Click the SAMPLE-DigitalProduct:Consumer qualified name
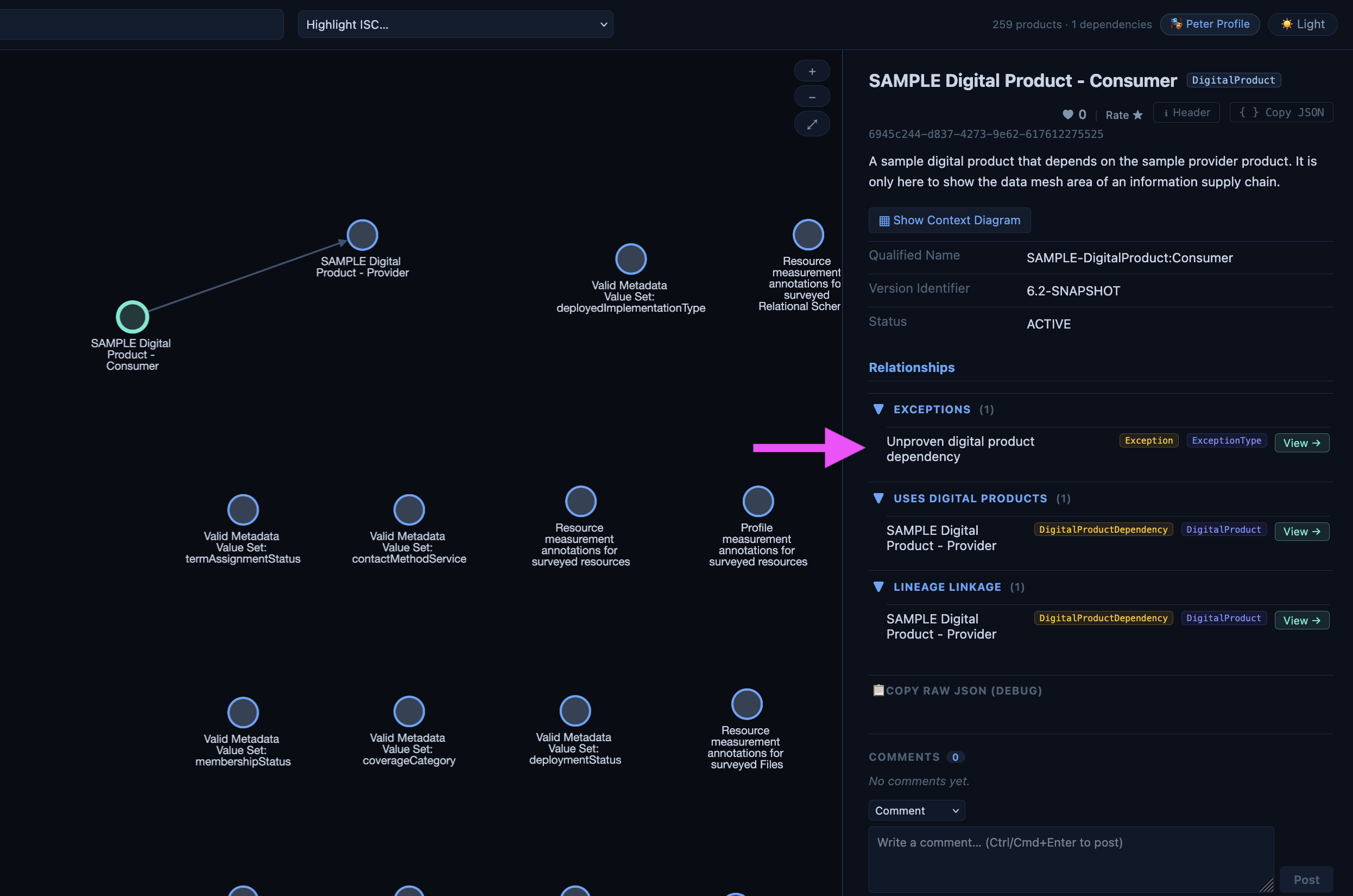 click(1130, 258)
